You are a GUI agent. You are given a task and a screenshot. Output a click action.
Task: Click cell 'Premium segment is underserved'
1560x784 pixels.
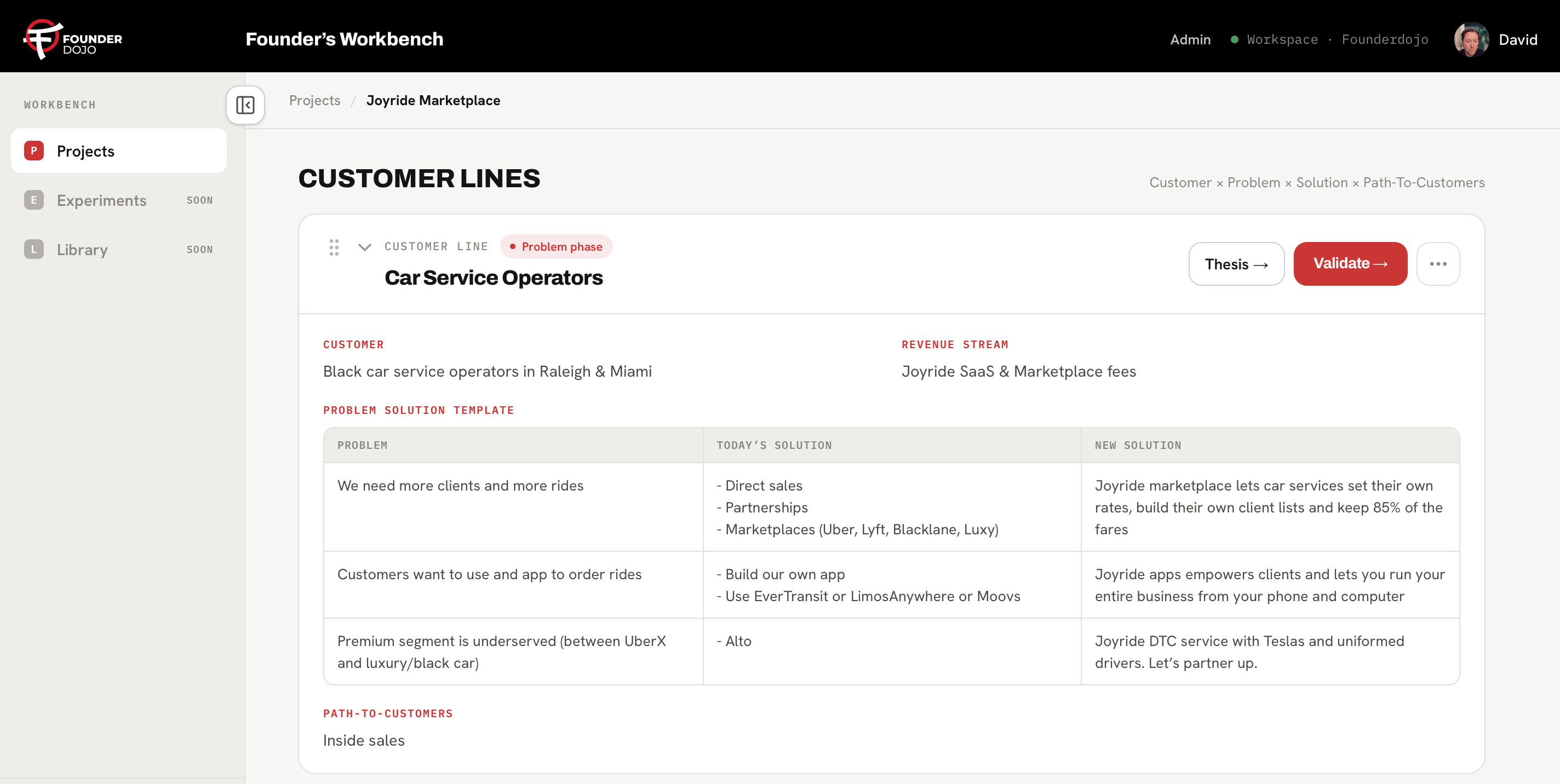(x=513, y=652)
